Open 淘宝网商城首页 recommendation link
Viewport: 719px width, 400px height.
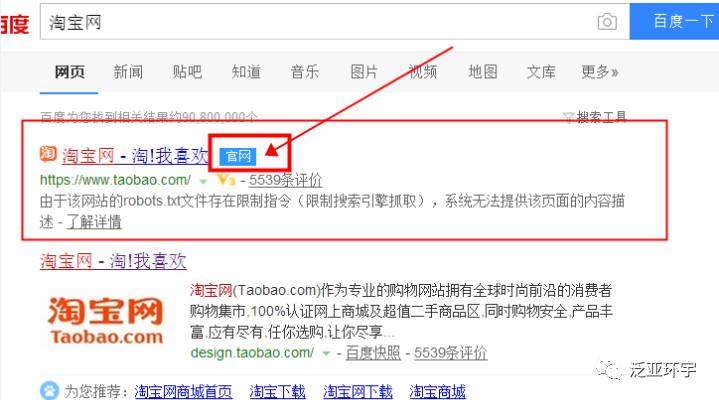pos(183,392)
